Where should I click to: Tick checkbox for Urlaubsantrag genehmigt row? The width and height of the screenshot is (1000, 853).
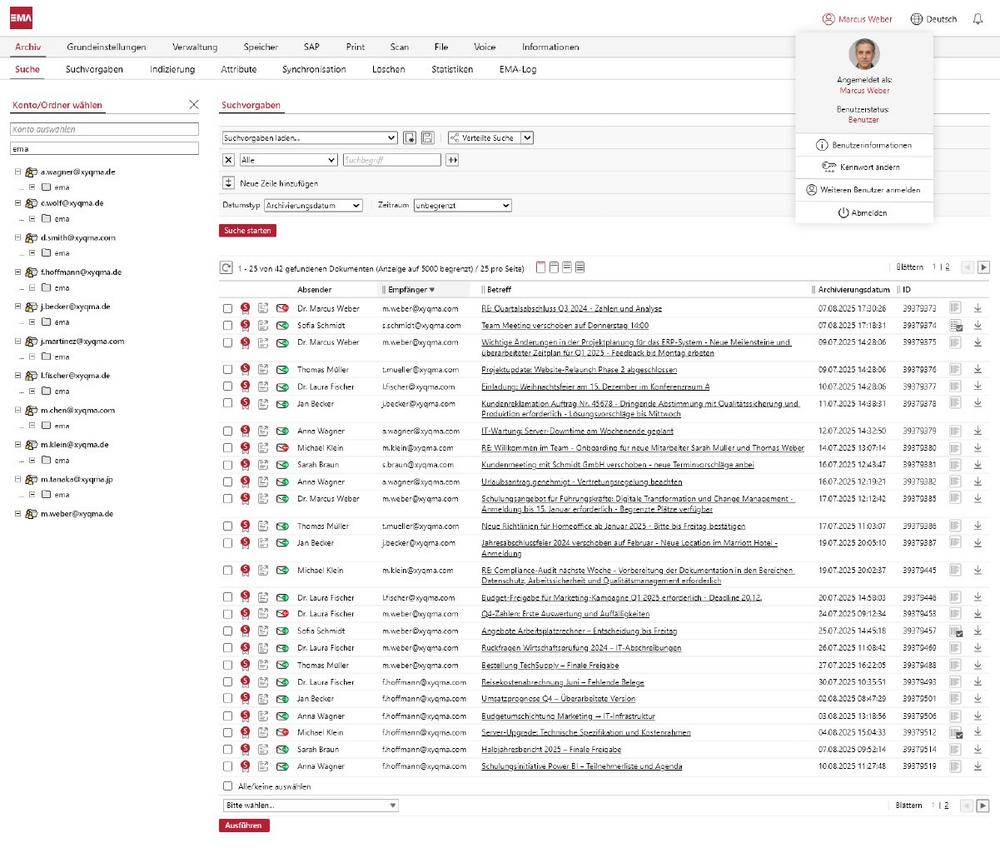[x=228, y=482]
